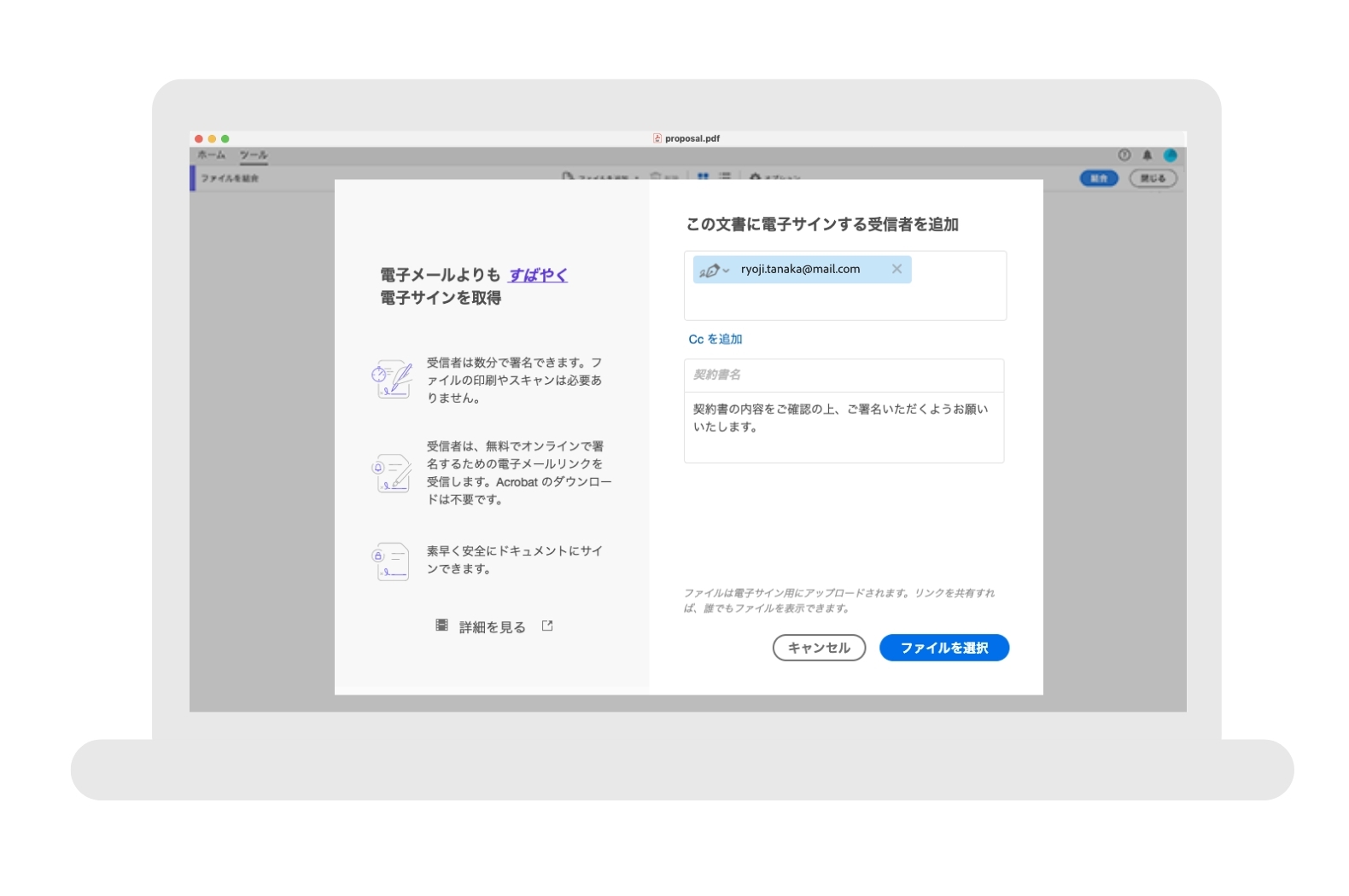Focus the 契約書名 agreement name field

tap(844, 375)
